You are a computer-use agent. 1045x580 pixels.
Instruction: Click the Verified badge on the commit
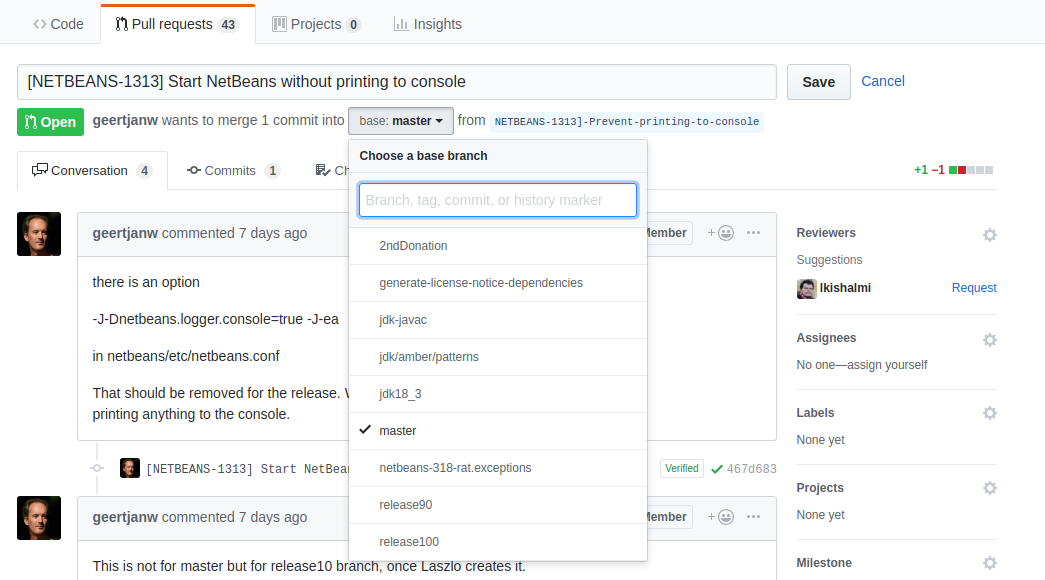tap(681, 467)
